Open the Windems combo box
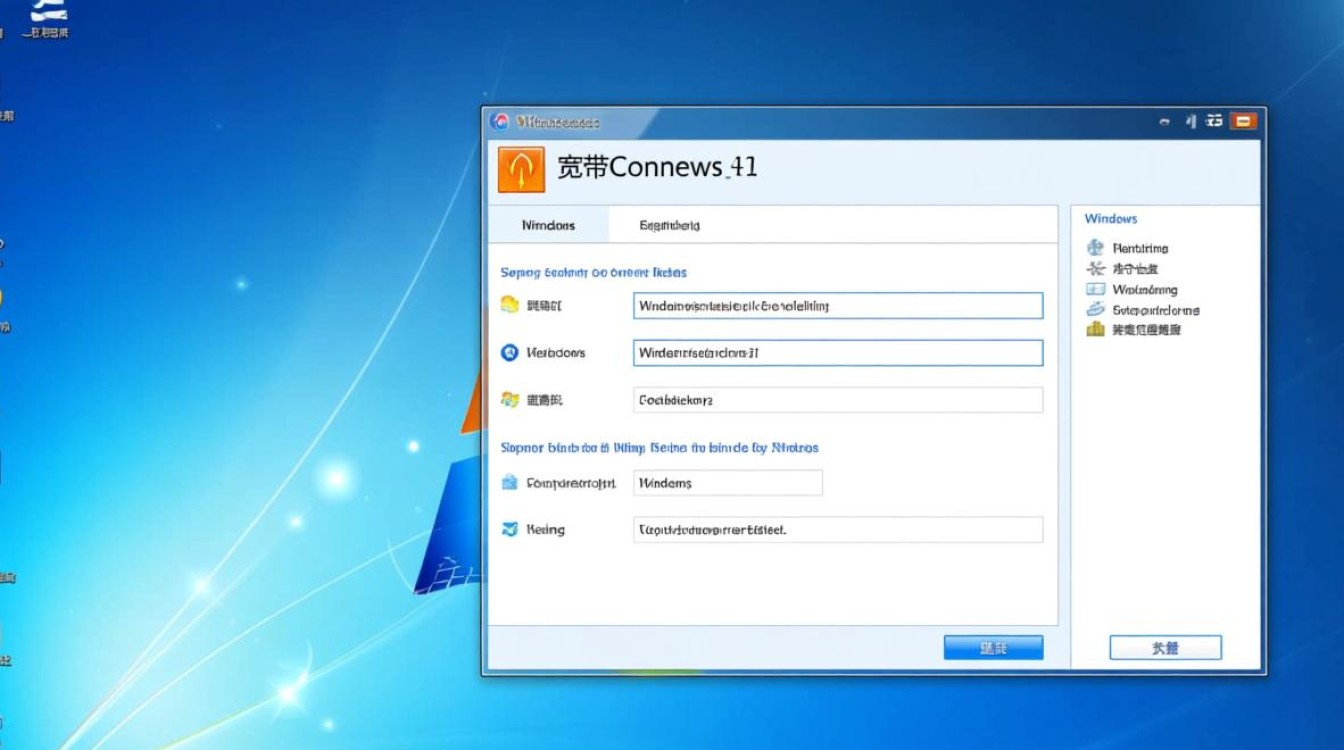 coord(727,482)
